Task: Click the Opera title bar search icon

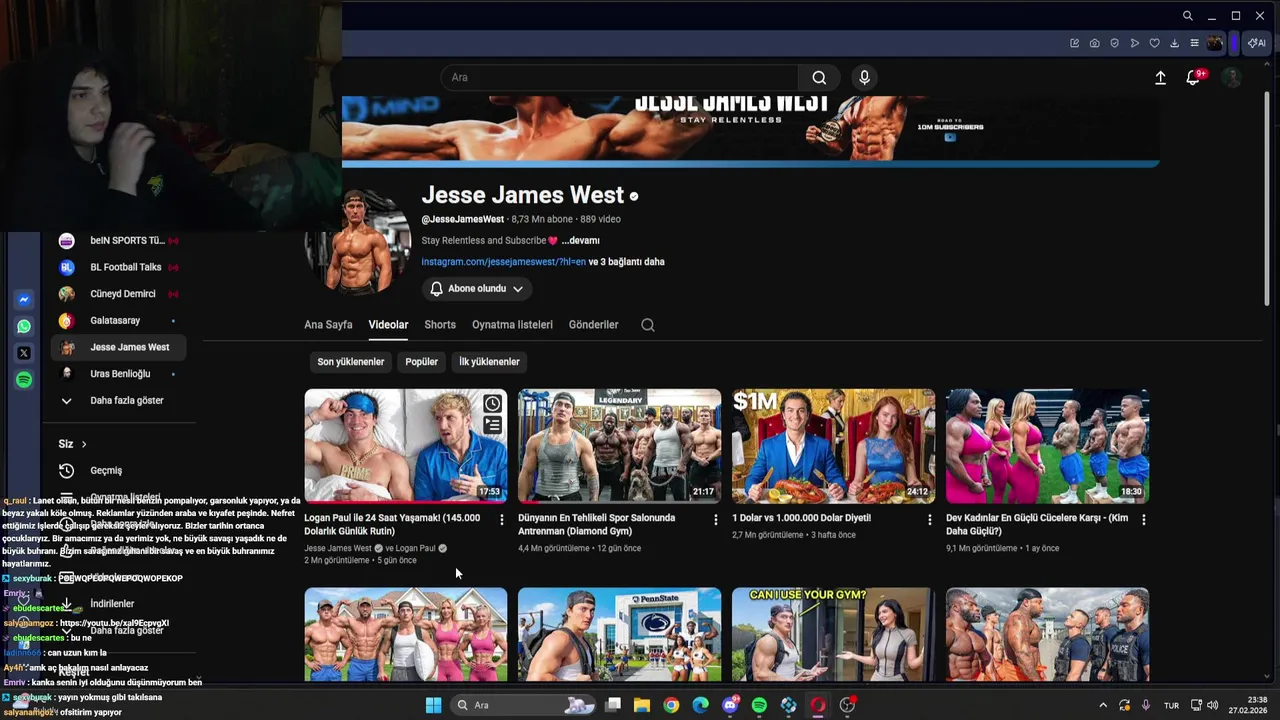Action: click(x=1187, y=16)
